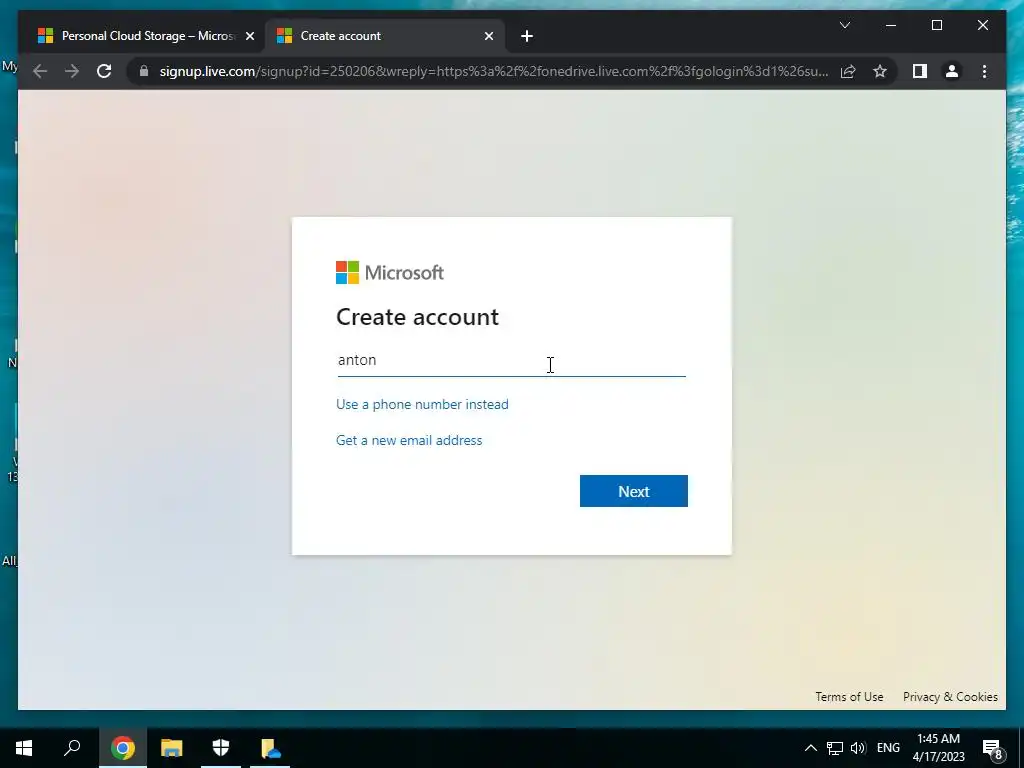Screen dimensions: 1024x768
Task: View site information via lock icon
Action: [144, 71]
